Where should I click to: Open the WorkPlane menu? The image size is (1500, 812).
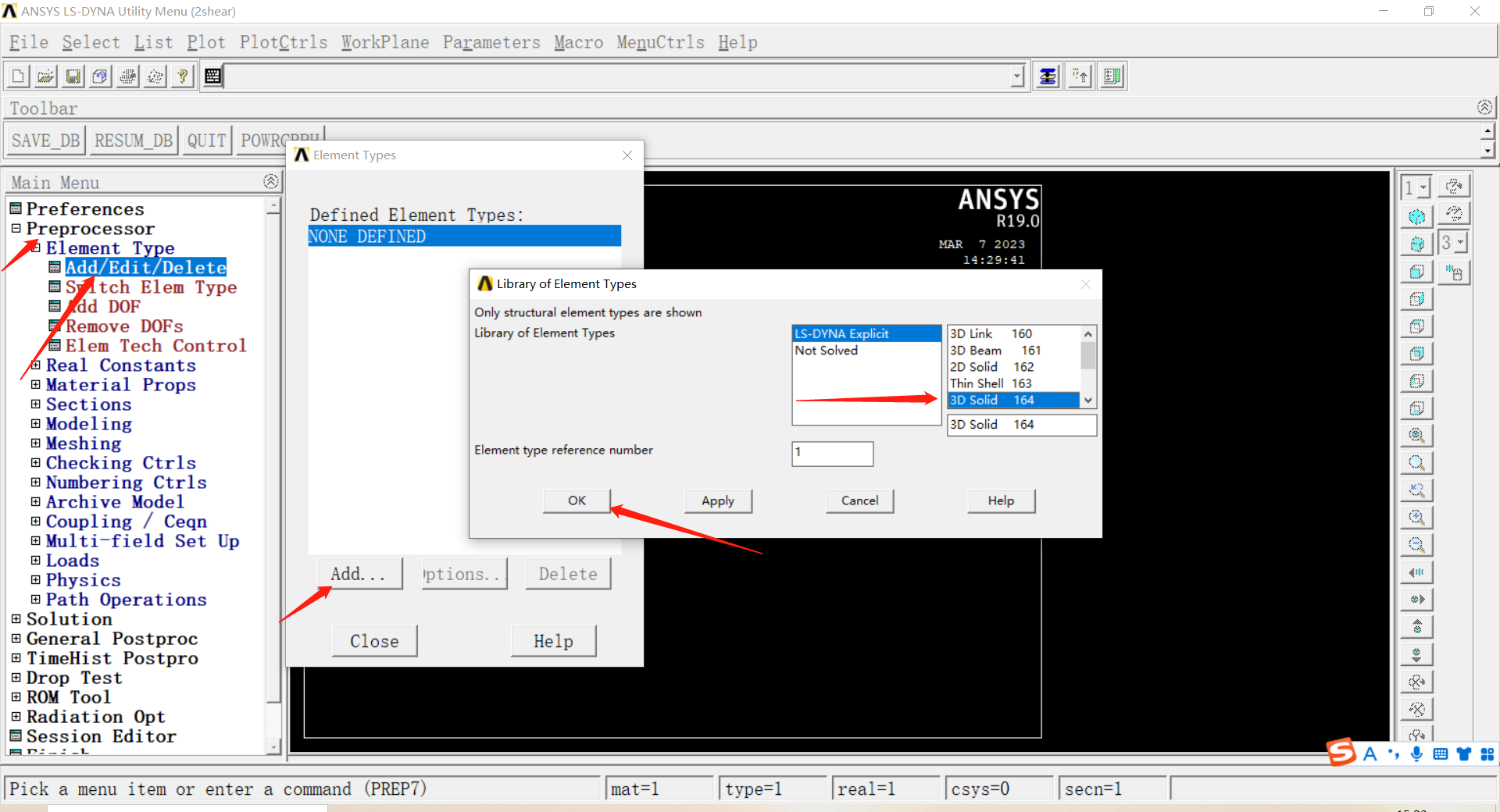[x=385, y=42]
